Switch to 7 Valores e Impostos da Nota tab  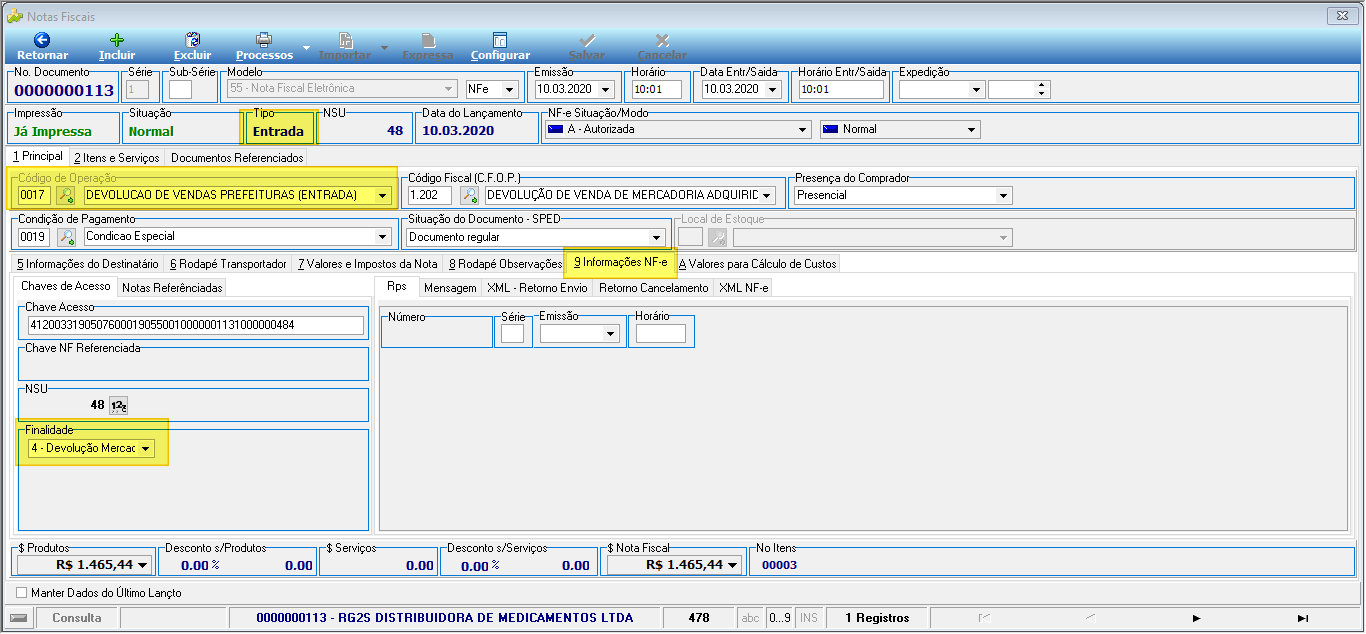click(367, 264)
